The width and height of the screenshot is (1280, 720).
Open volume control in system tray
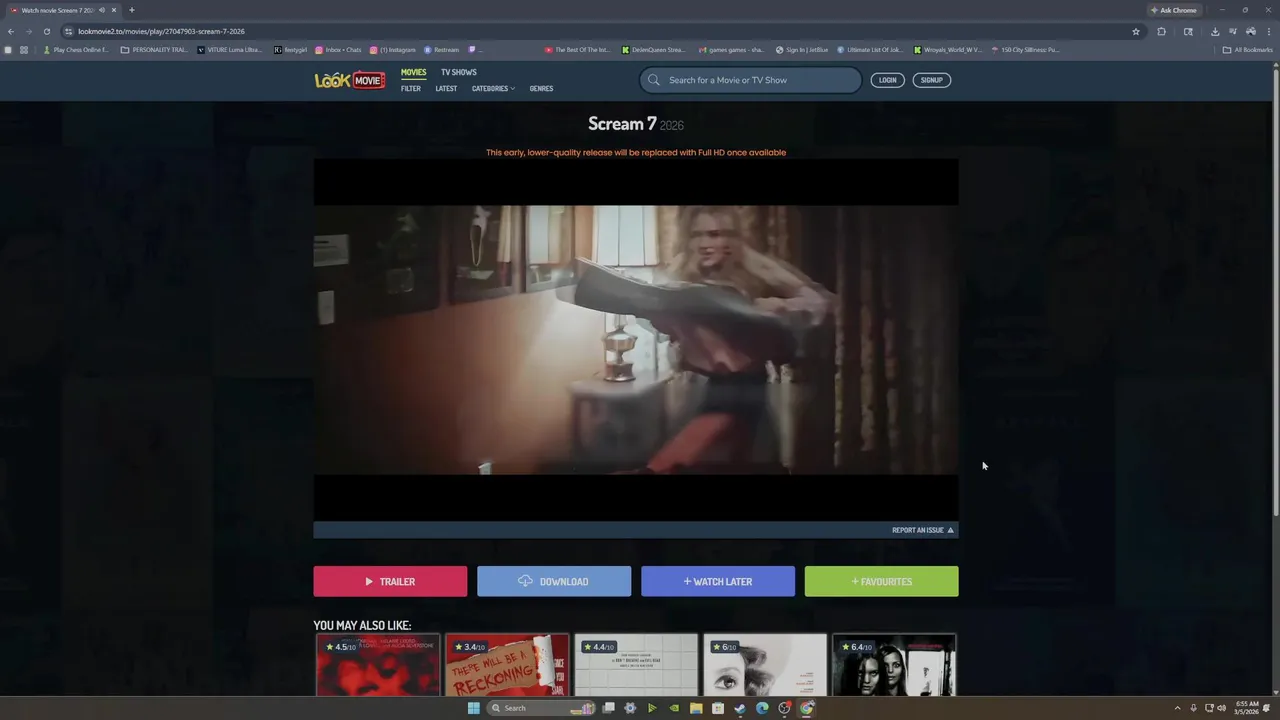[x=1222, y=708]
